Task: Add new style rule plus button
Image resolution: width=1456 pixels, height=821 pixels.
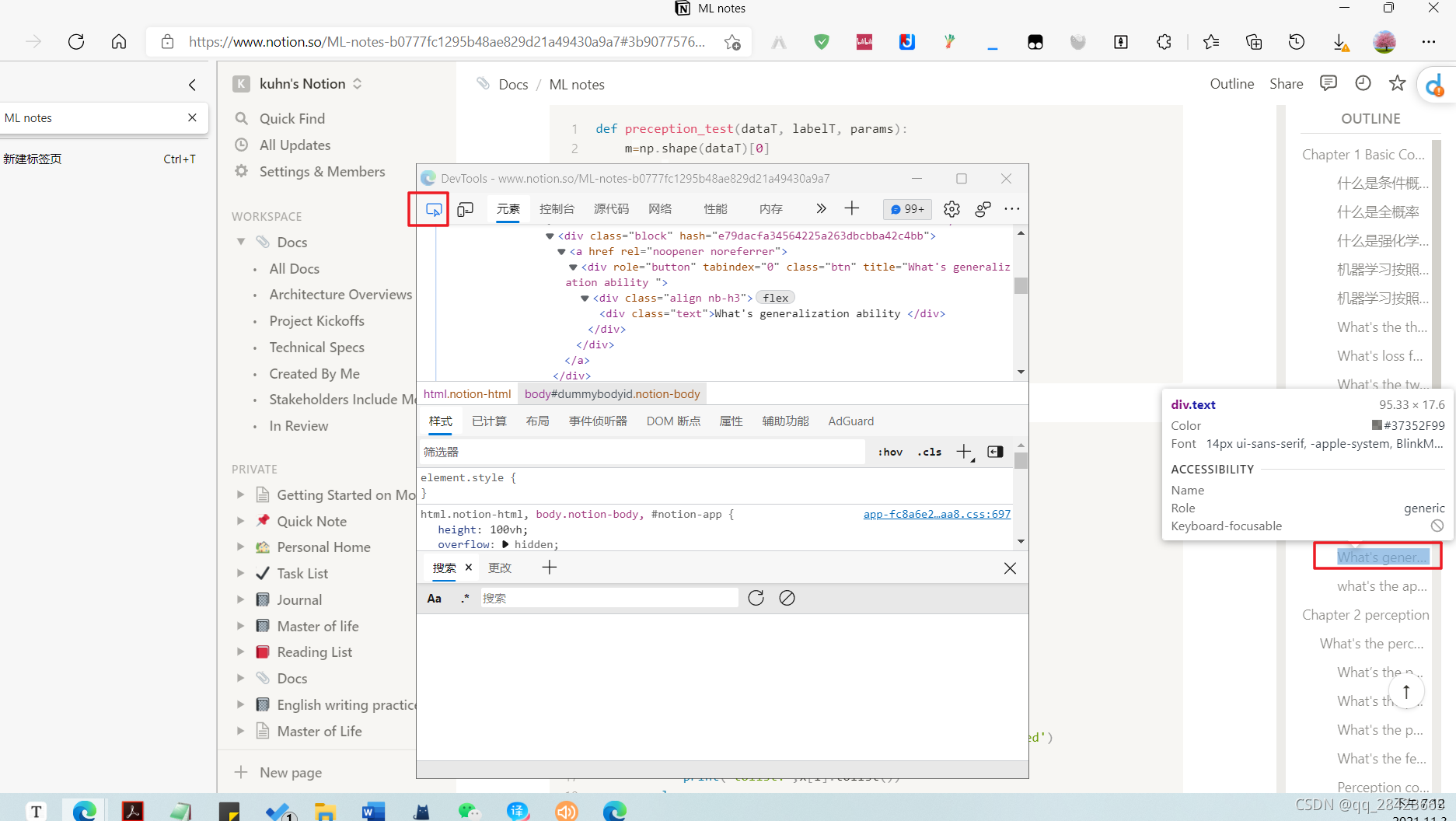Action: click(964, 452)
